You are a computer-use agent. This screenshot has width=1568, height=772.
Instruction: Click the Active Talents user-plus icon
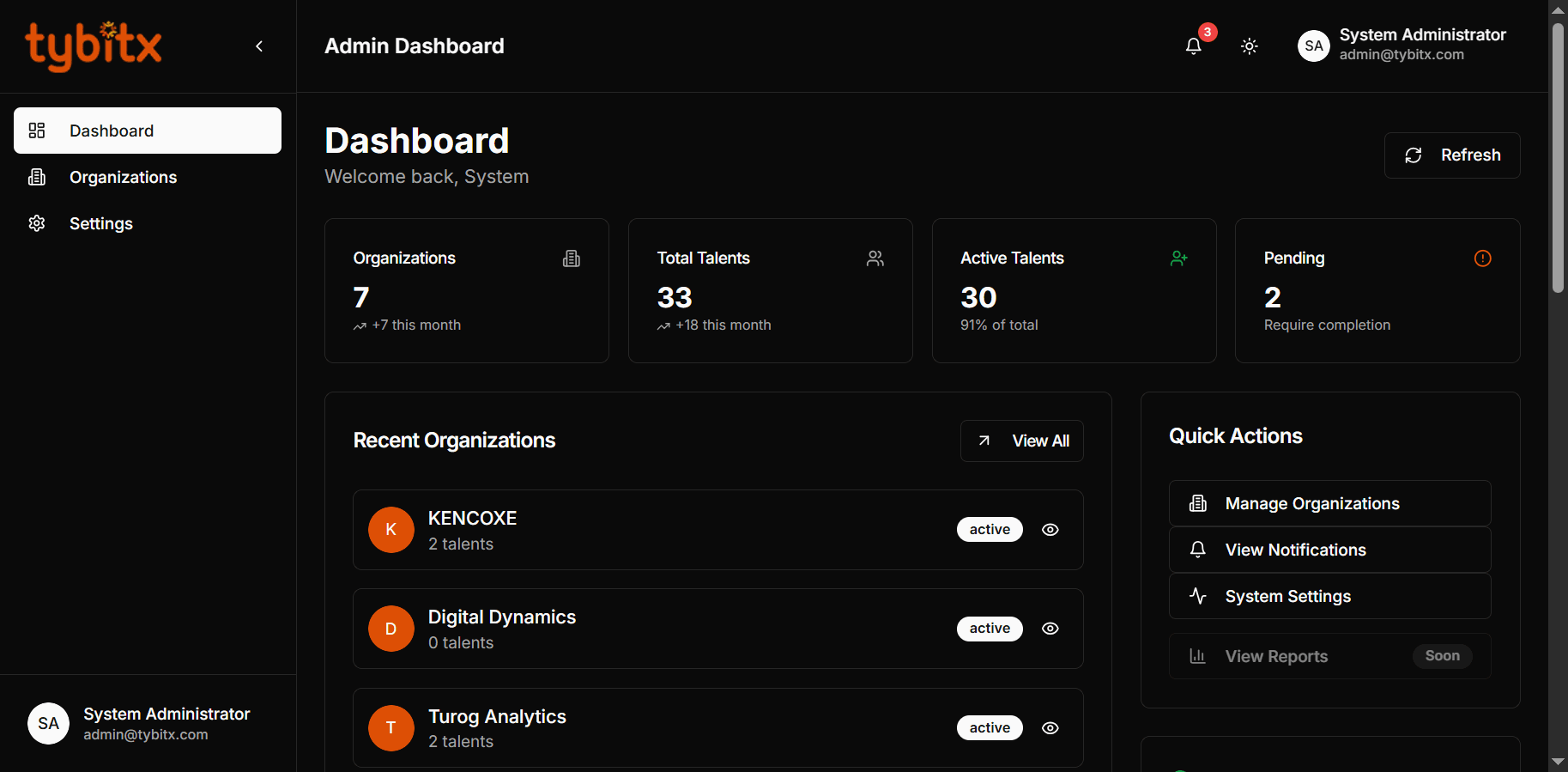pos(1179,258)
